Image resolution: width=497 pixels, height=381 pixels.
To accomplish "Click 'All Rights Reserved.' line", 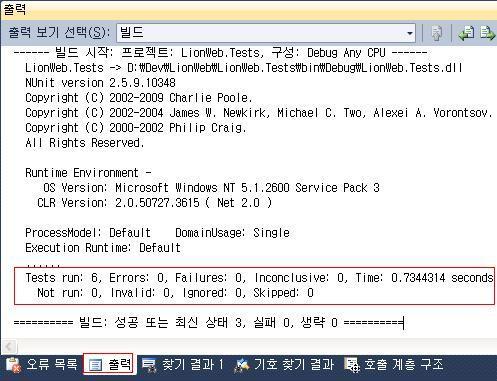I will click(x=85, y=143).
